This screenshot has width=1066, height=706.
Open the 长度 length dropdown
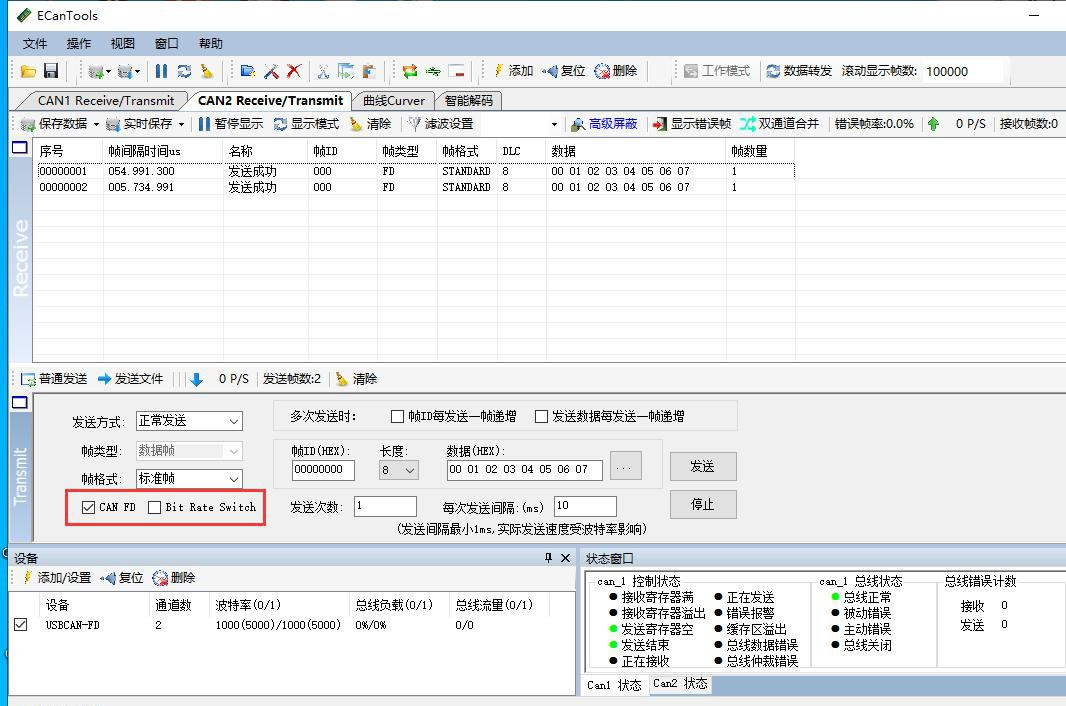(x=398, y=470)
